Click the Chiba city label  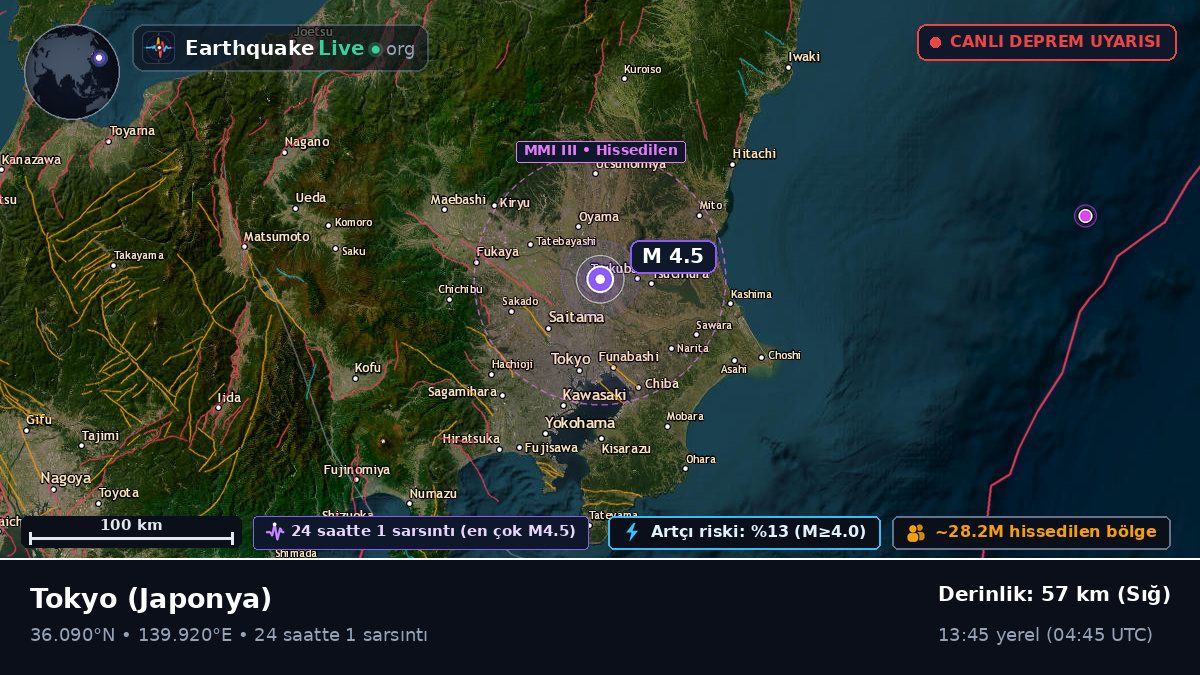662,383
